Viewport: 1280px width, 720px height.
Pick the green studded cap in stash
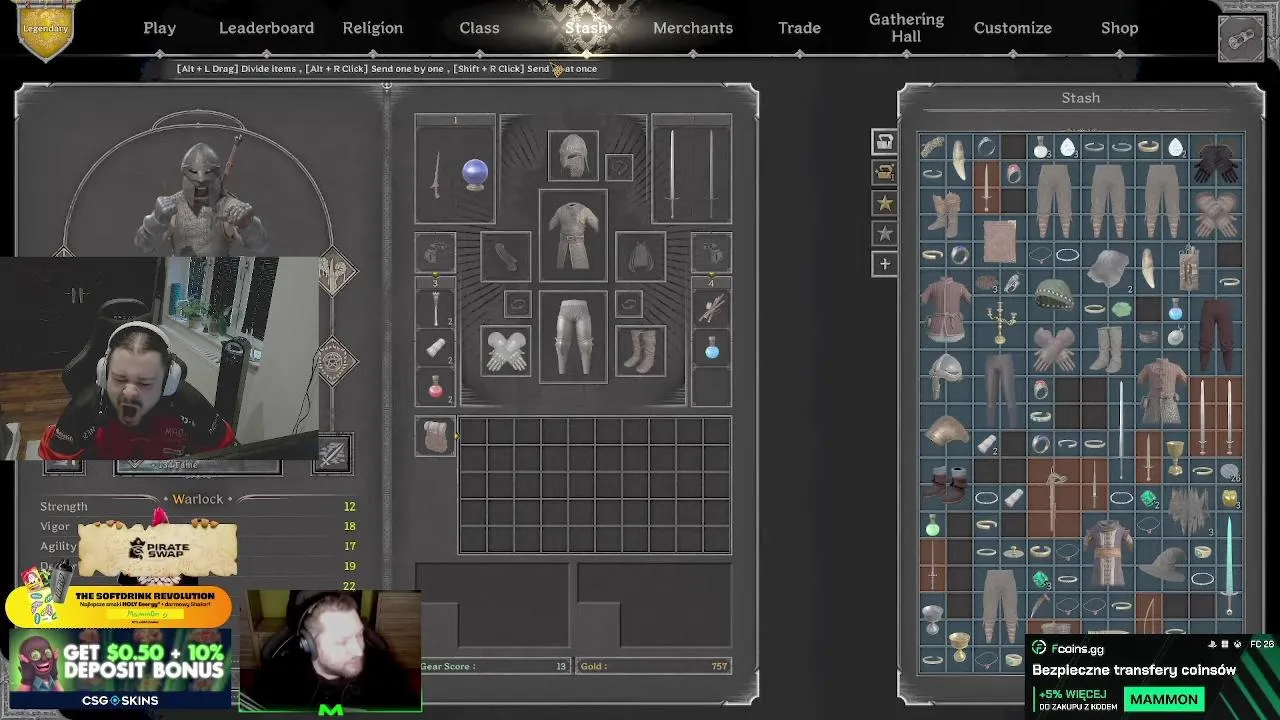click(1053, 297)
